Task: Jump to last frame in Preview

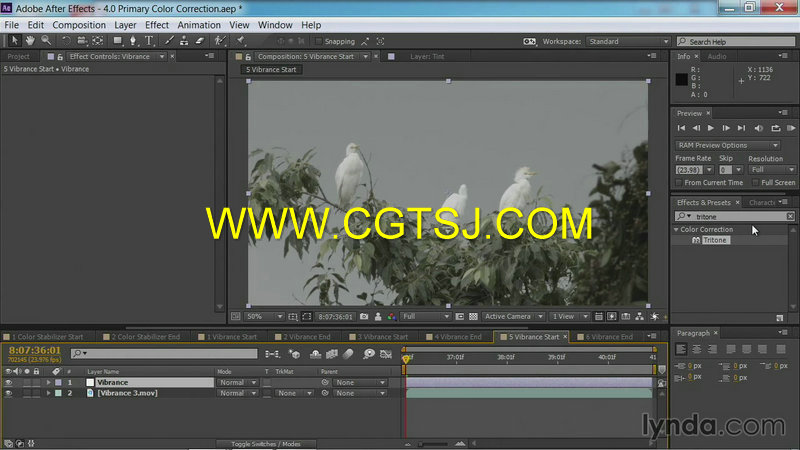Action: point(741,128)
